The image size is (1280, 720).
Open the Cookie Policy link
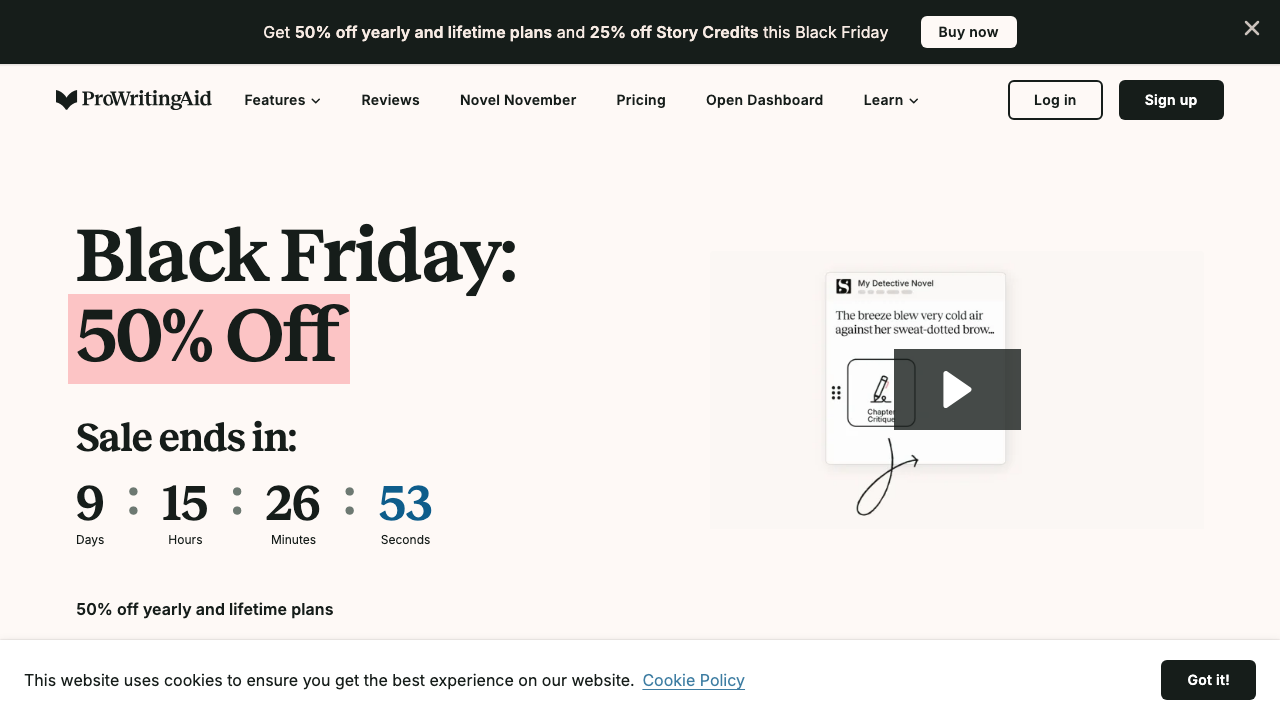click(x=693, y=680)
